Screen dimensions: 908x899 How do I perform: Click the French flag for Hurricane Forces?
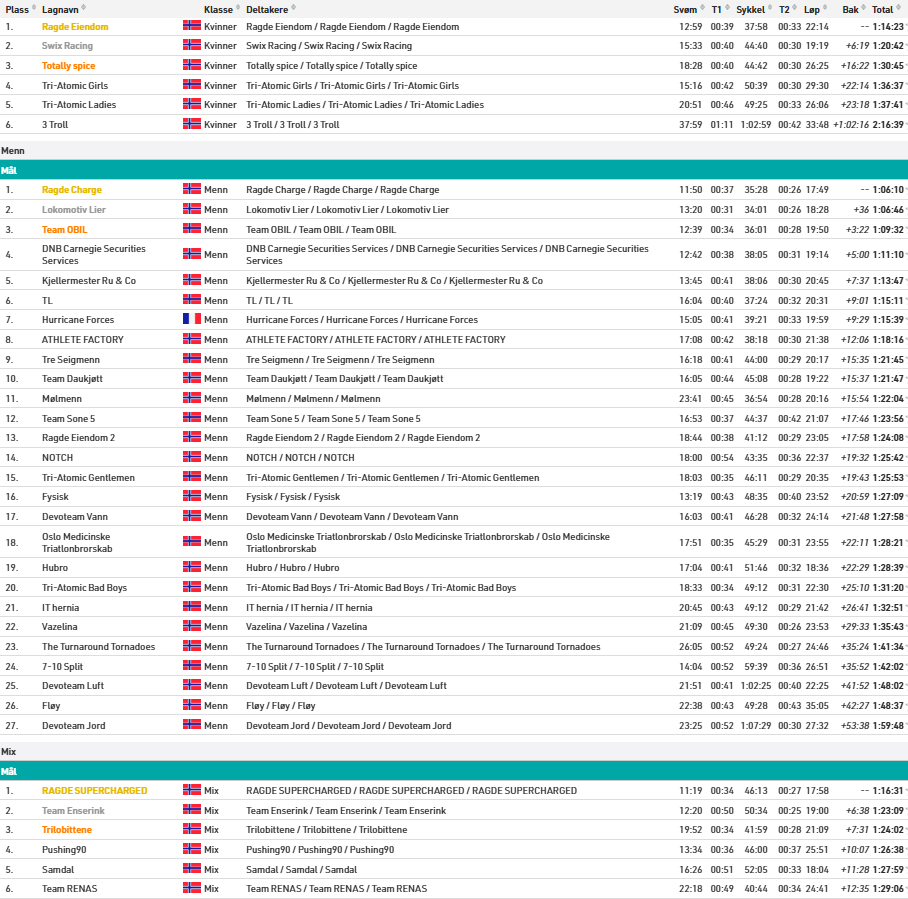point(192,319)
